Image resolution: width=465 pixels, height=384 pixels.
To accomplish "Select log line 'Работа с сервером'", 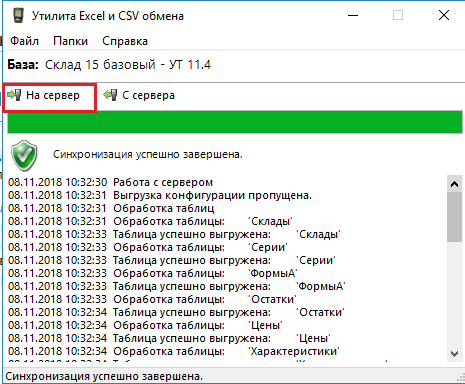I will 110,183.
